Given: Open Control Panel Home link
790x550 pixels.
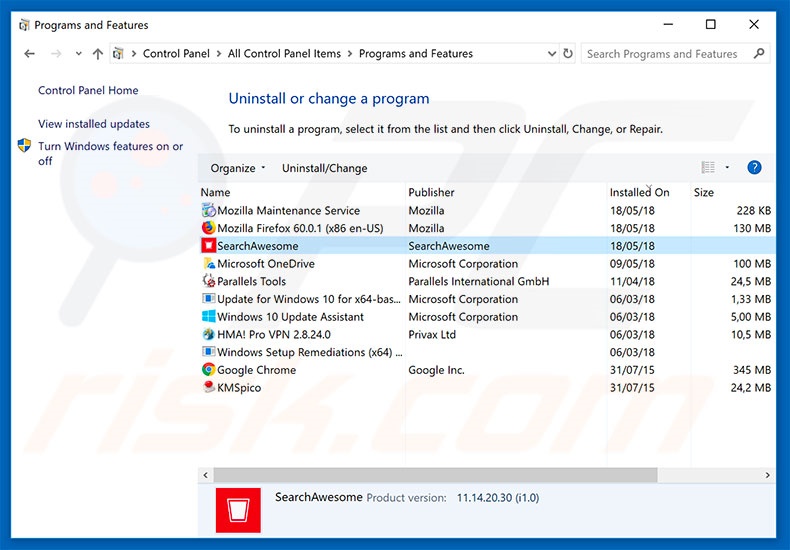Looking at the screenshot, I should pyautogui.click(x=88, y=90).
